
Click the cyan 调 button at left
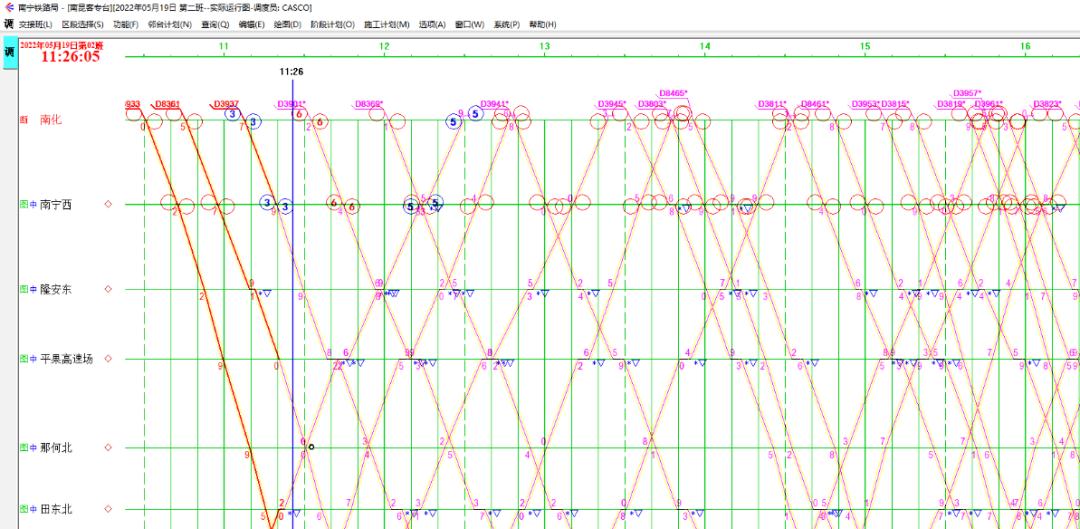(x=9, y=53)
